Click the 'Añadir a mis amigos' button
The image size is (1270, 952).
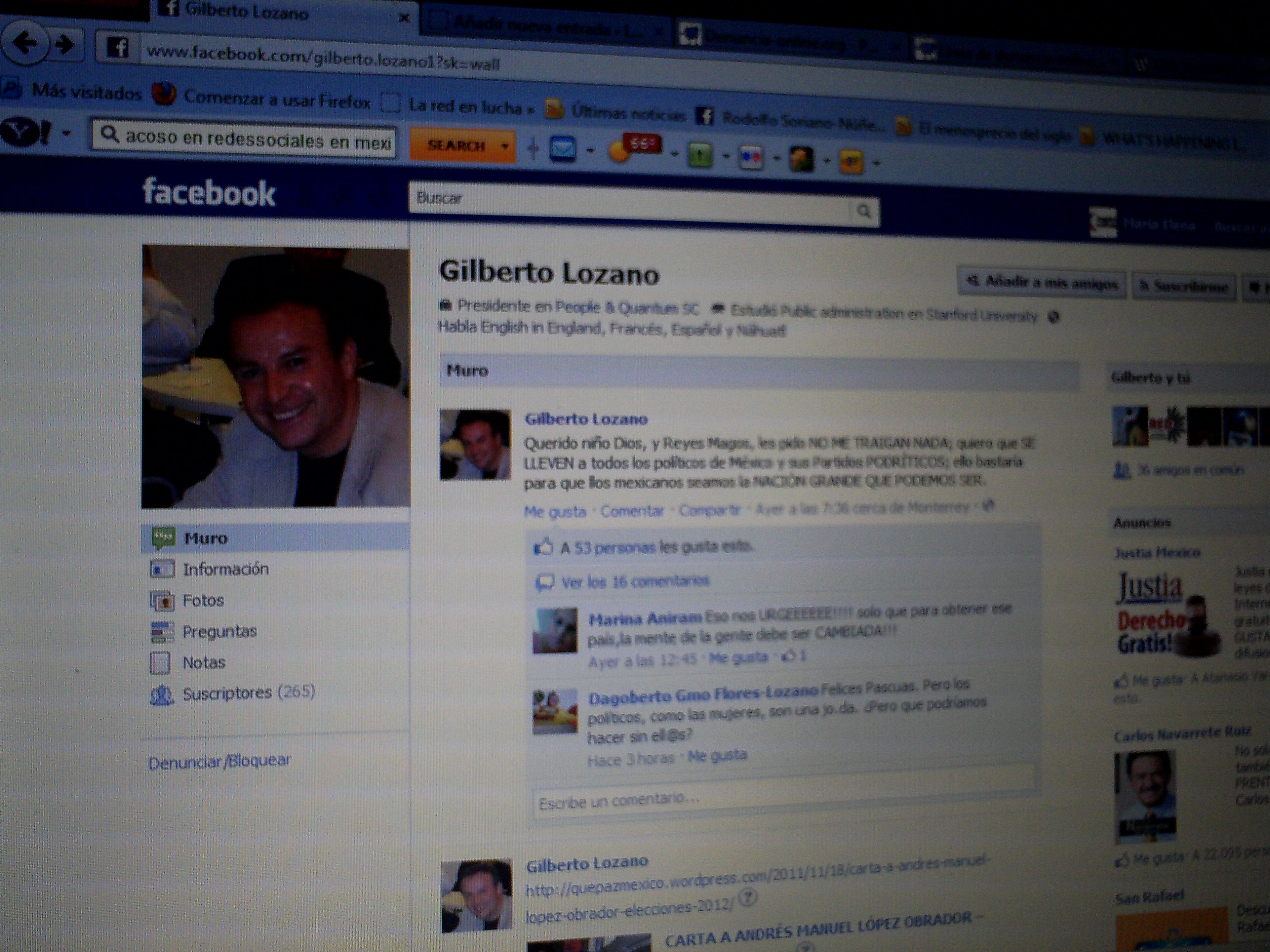[1041, 282]
